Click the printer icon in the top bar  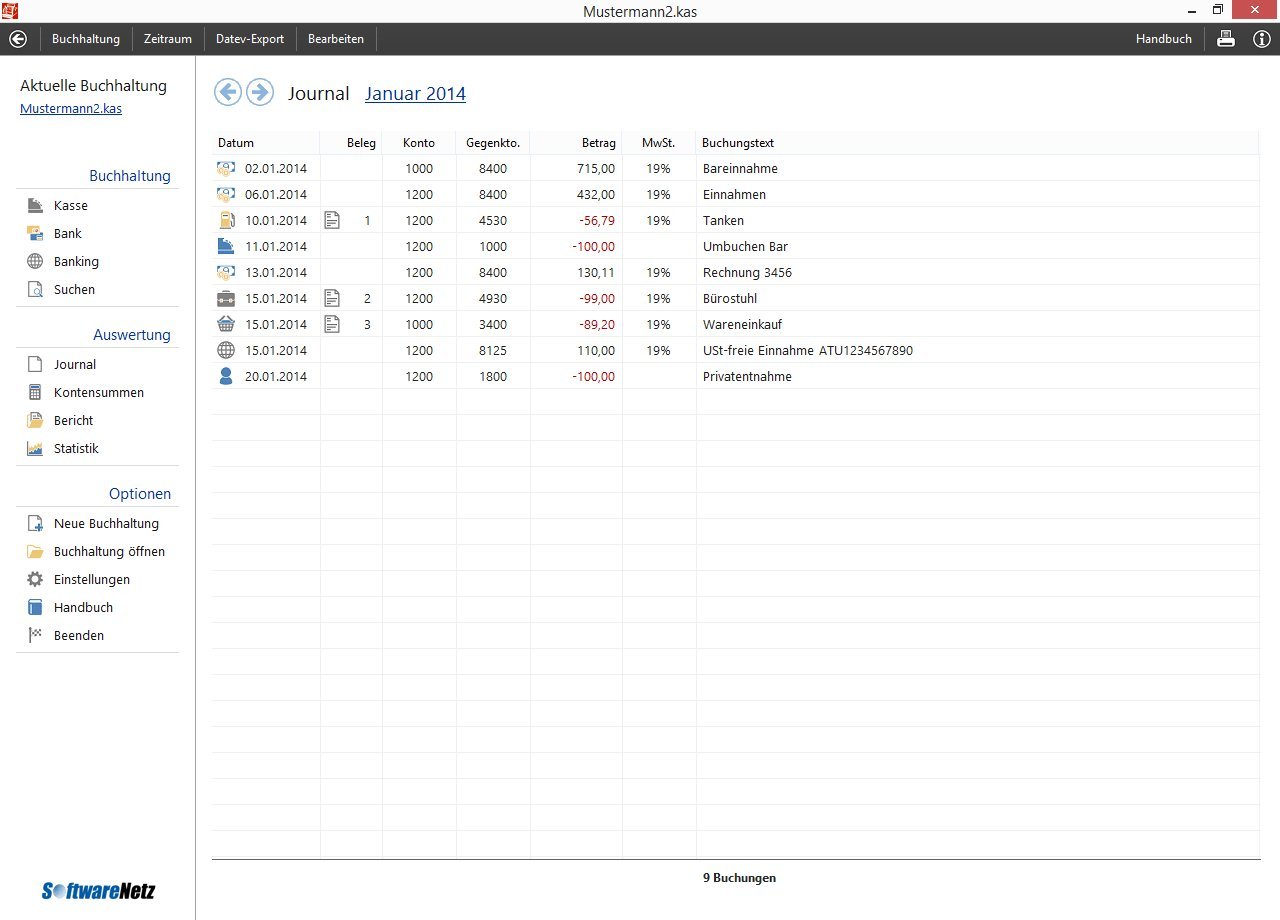click(1226, 39)
